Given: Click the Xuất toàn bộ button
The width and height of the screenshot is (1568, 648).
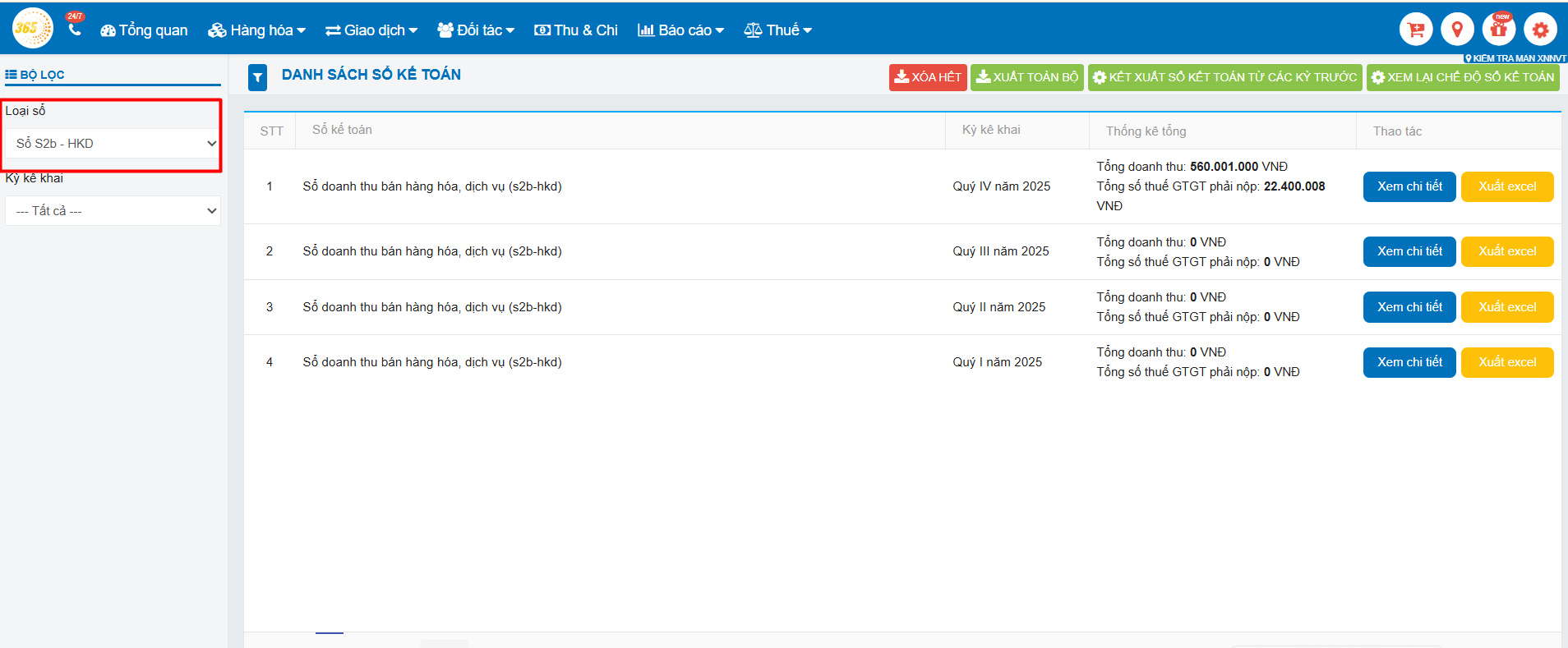Looking at the screenshot, I should pyautogui.click(x=1026, y=77).
